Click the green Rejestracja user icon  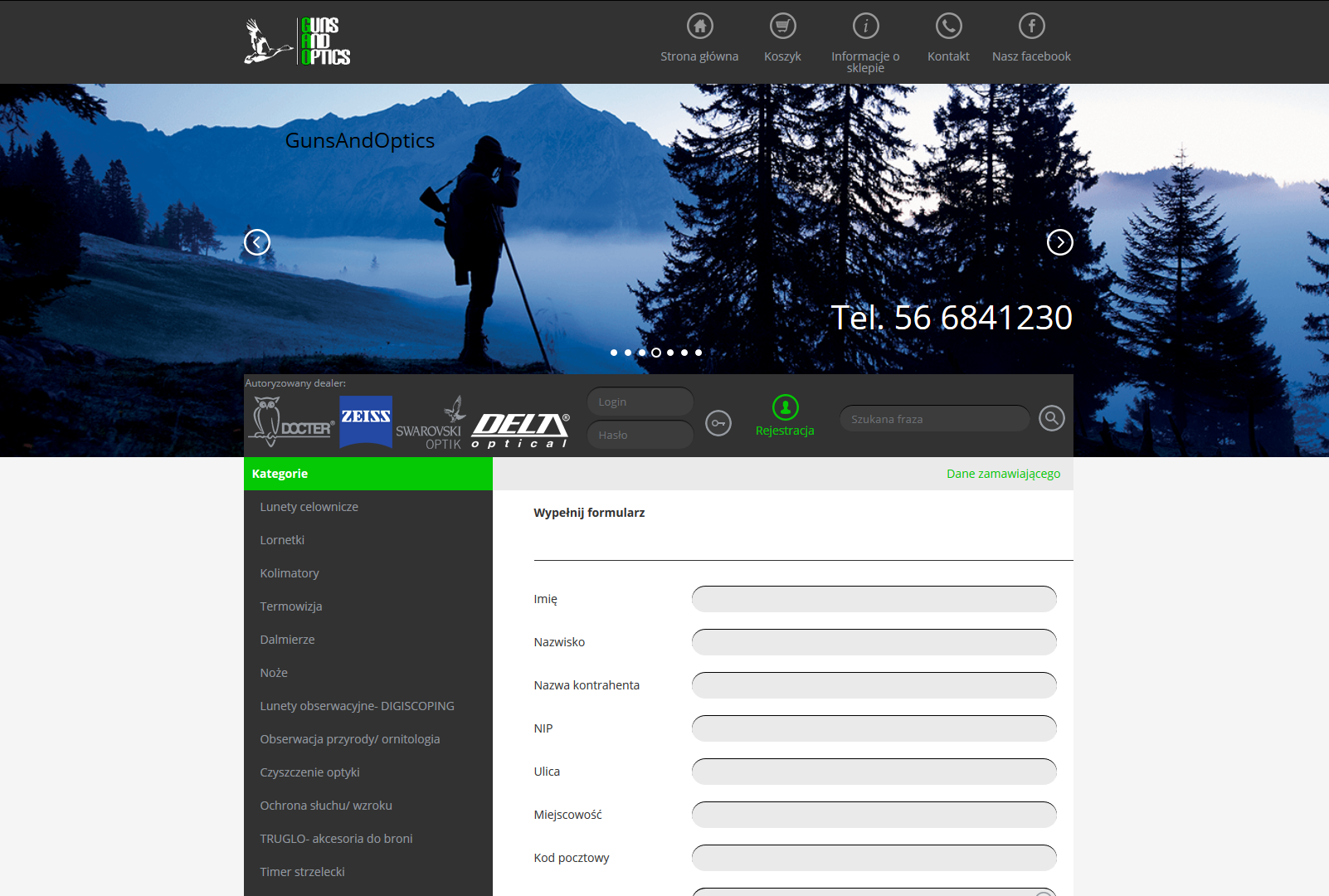click(x=785, y=407)
